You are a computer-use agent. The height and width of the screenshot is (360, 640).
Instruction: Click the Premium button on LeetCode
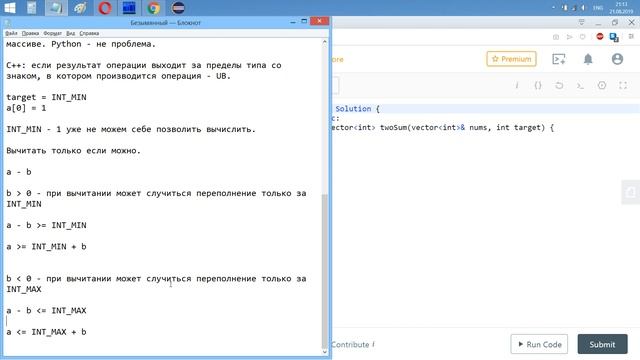click(511, 59)
